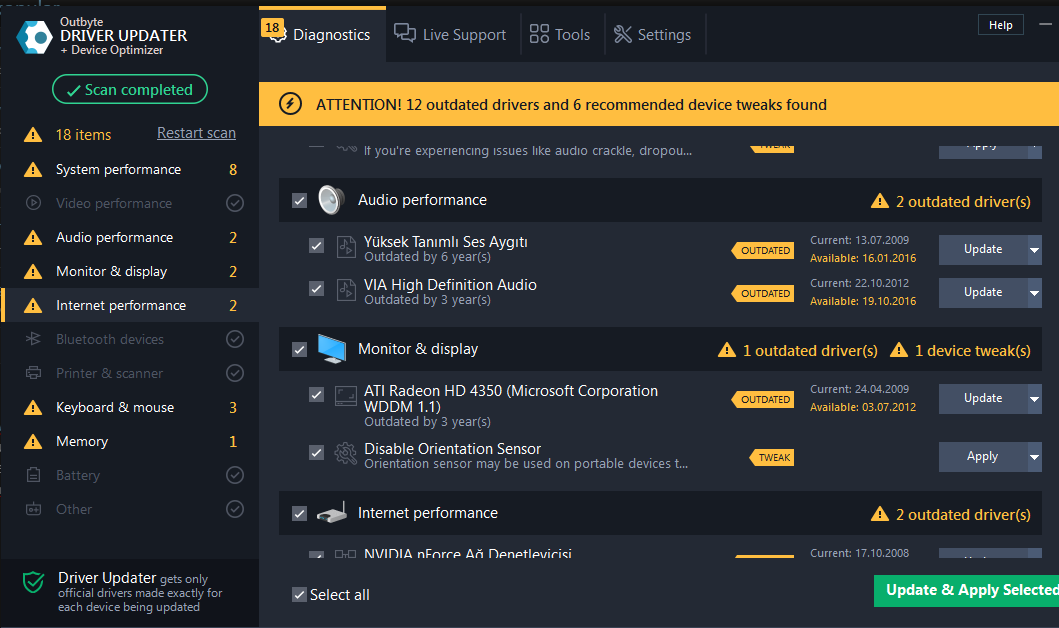Click the TWEAK badge of Disable Orientation Sensor
This screenshot has height=628, width=1059.
pyautogui.click(x=772, y=457)
